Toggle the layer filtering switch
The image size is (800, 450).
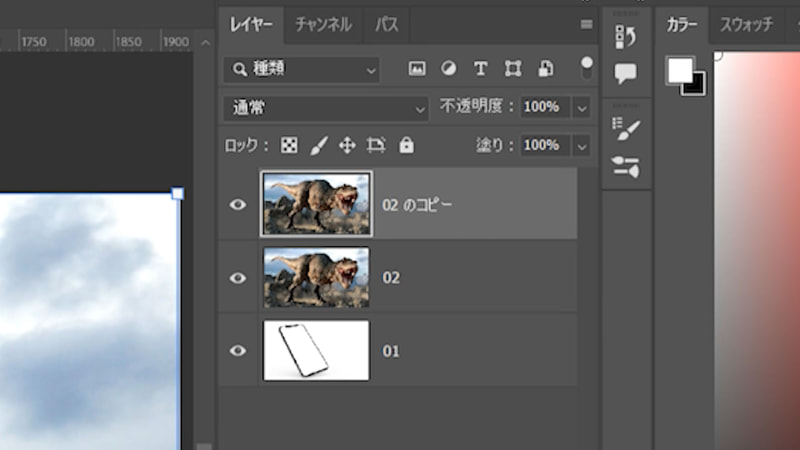pos(587,68)
